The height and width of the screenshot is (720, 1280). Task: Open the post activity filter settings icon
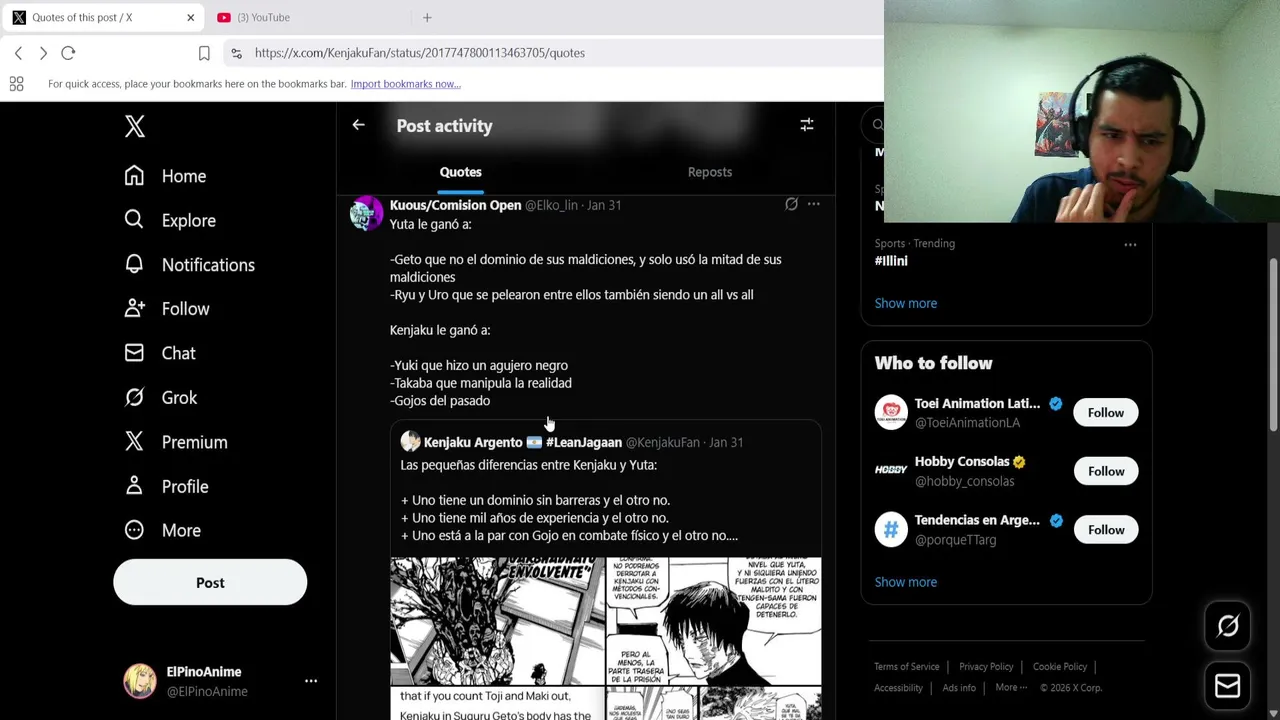[807, 125]
